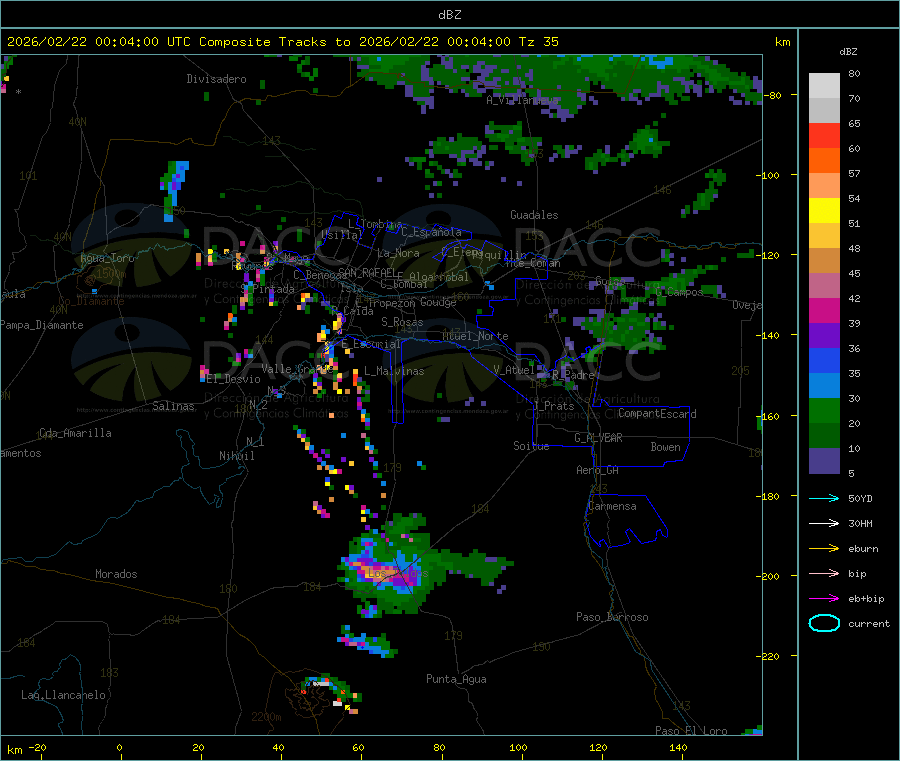Click the Agua_Toro place label
Viewport: 900px width, 761px height.
(107, 258)
